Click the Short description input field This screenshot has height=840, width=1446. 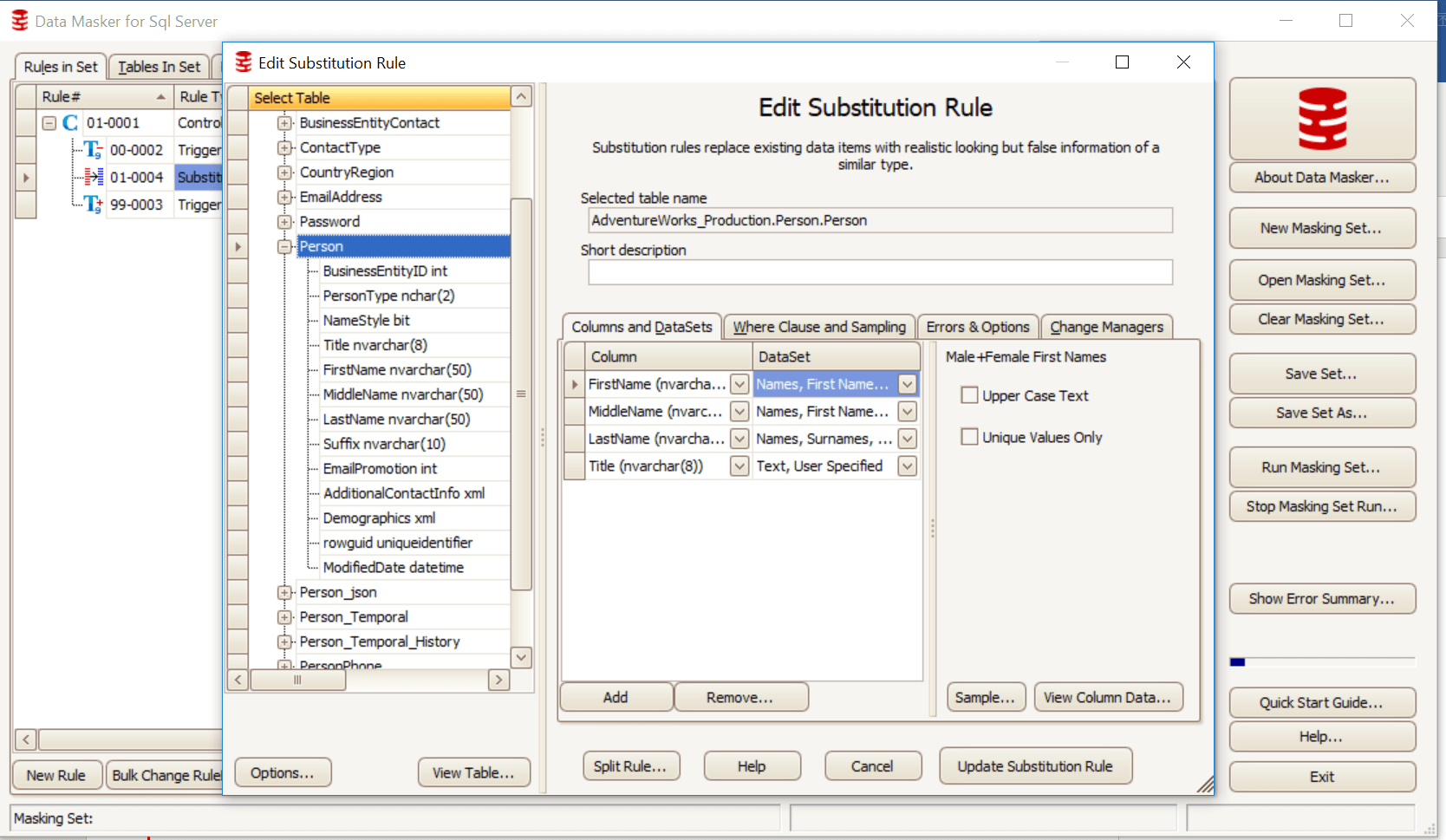point(880,272)
